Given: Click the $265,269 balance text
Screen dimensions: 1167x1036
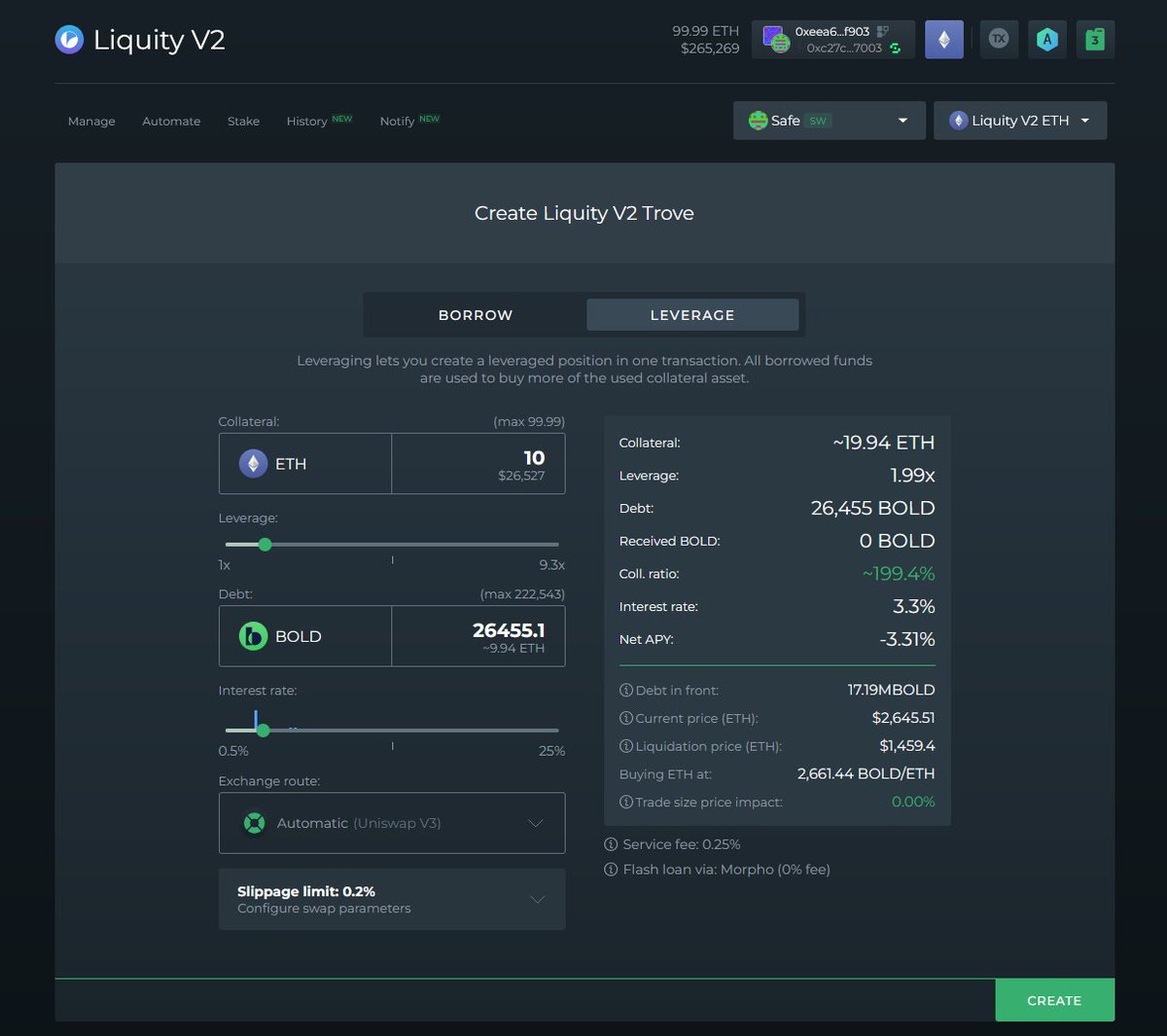Looking at the screenshot, I should tap(710, 49).
